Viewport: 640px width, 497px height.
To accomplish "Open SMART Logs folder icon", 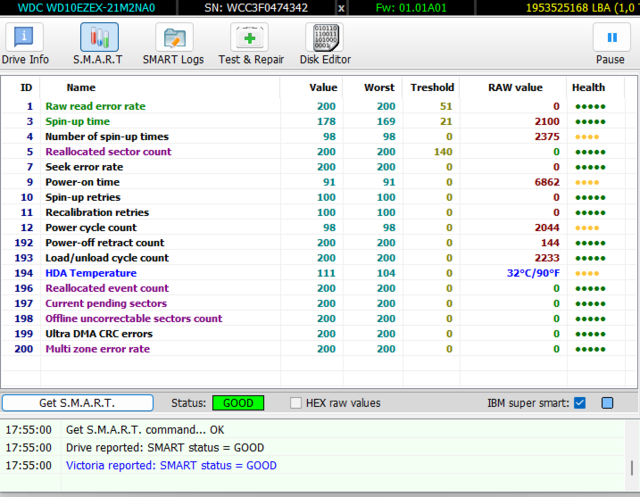I will click(x=174, y=37).
